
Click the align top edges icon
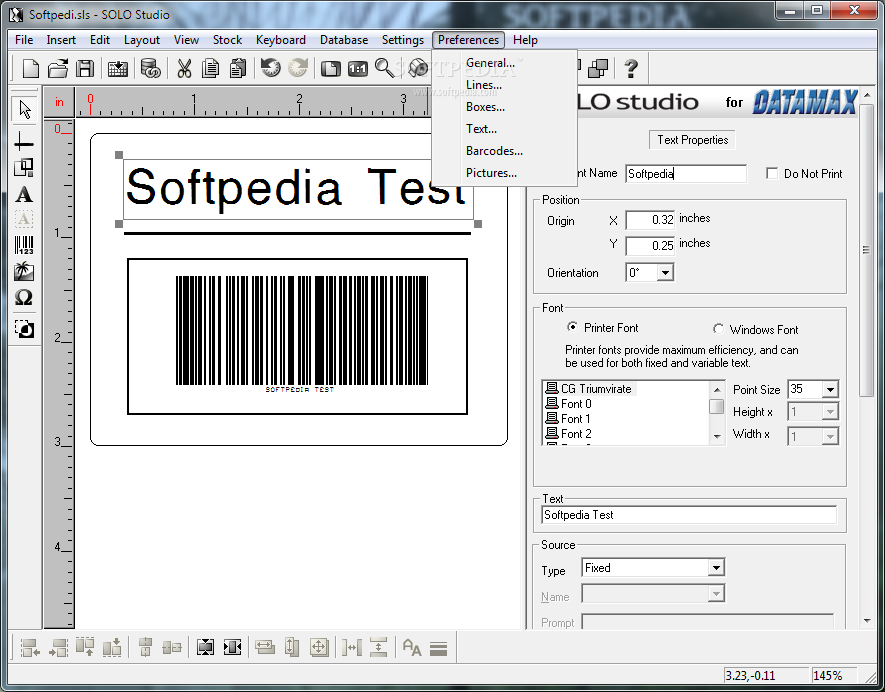tap(85, 647)
